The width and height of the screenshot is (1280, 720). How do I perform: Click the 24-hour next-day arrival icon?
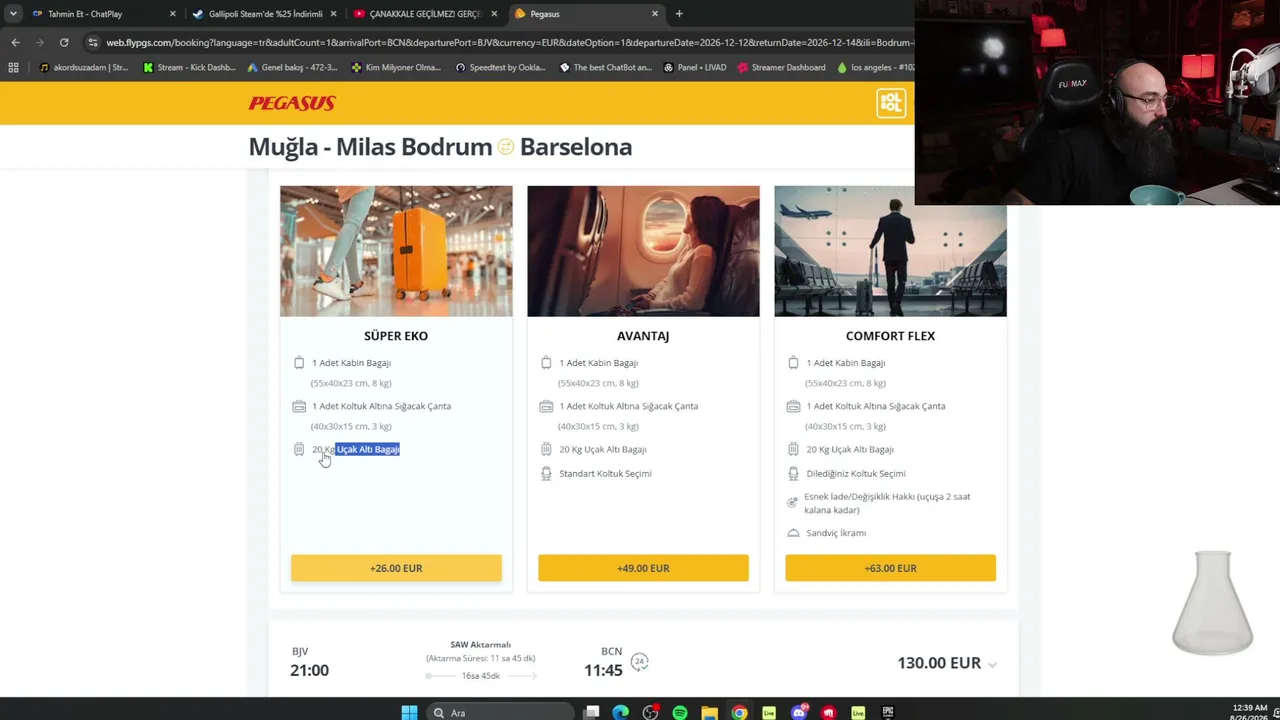pos(640,661)
